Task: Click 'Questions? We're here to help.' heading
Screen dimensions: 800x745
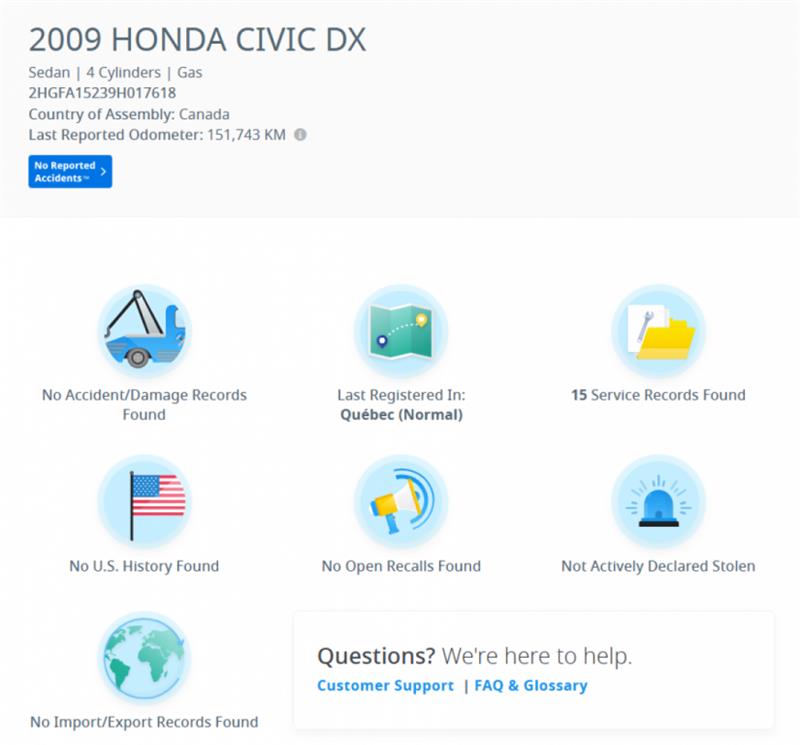Action: pyautogui.click(x=474, y=656)
